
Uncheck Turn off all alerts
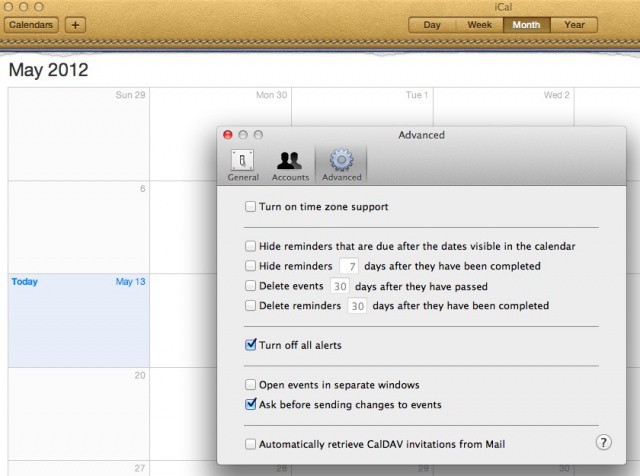[x=250, y=345]
